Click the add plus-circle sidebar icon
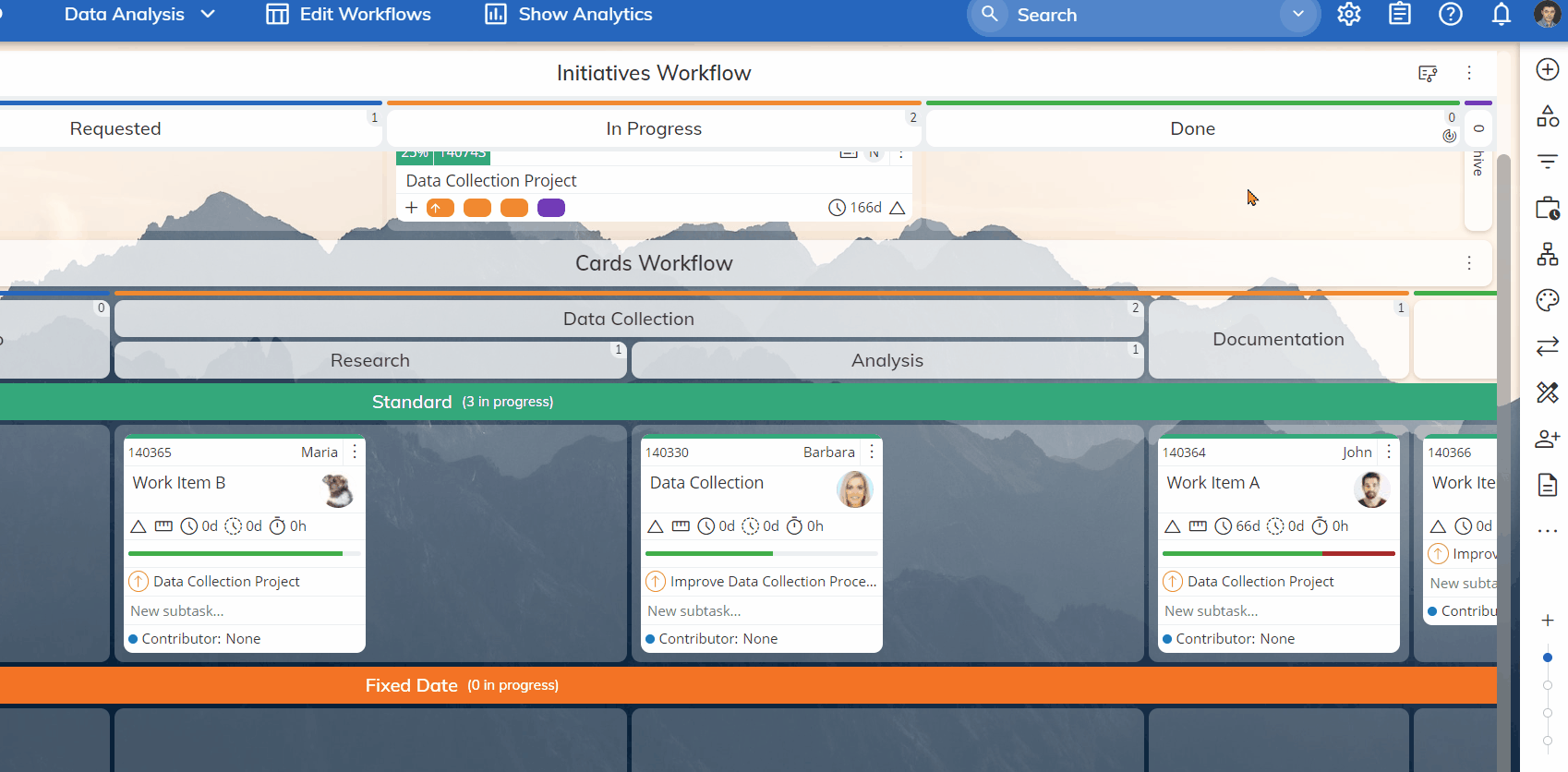 (x=1548, y=69)
